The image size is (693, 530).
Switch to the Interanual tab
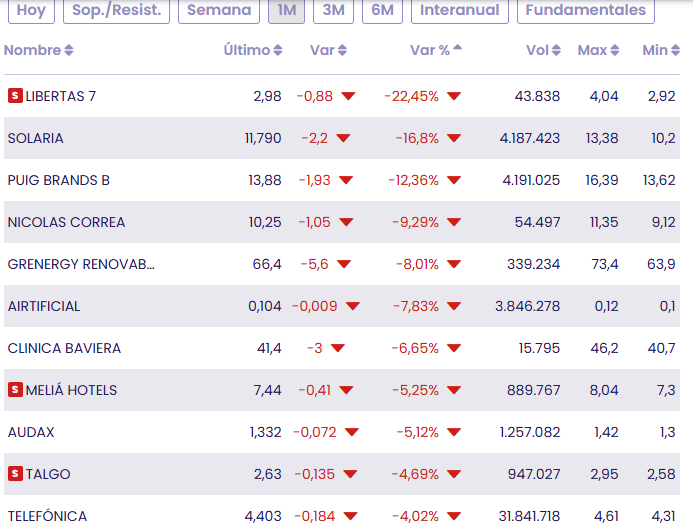tap(459, 10)
